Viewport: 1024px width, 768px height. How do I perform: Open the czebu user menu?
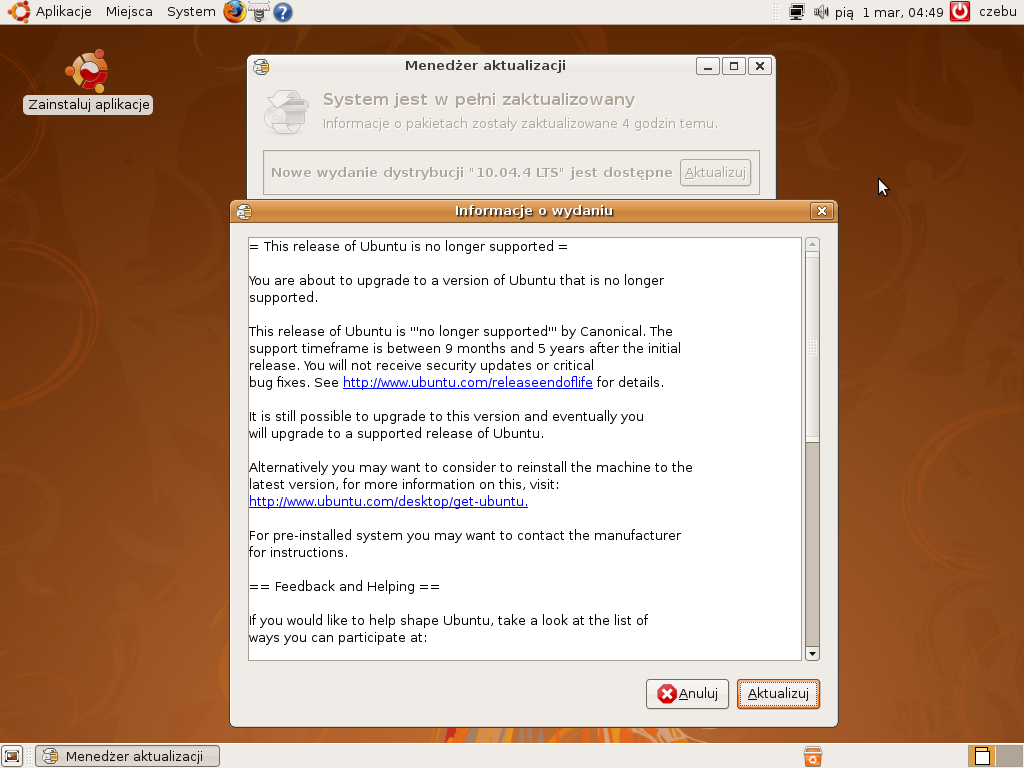tap(997, 12)
